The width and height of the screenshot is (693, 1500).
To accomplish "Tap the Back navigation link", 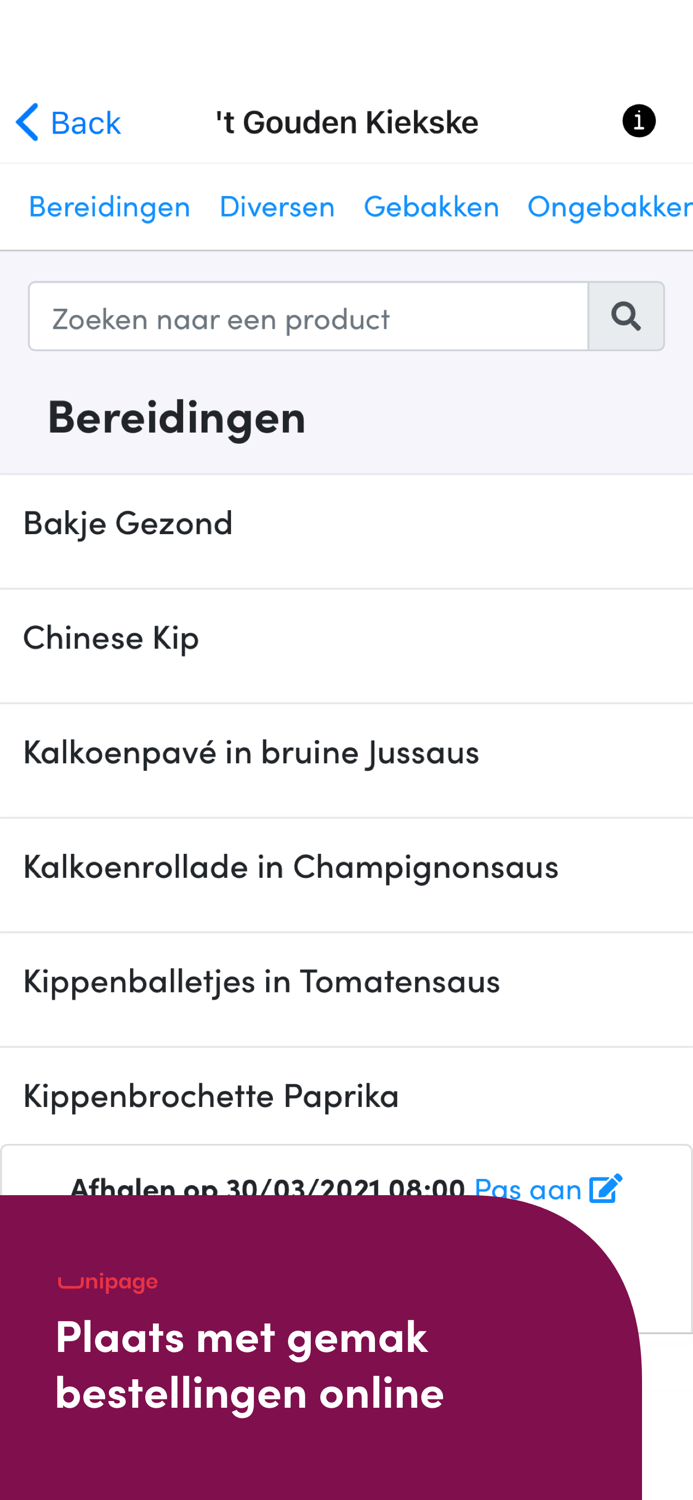I will click(87, 121).
